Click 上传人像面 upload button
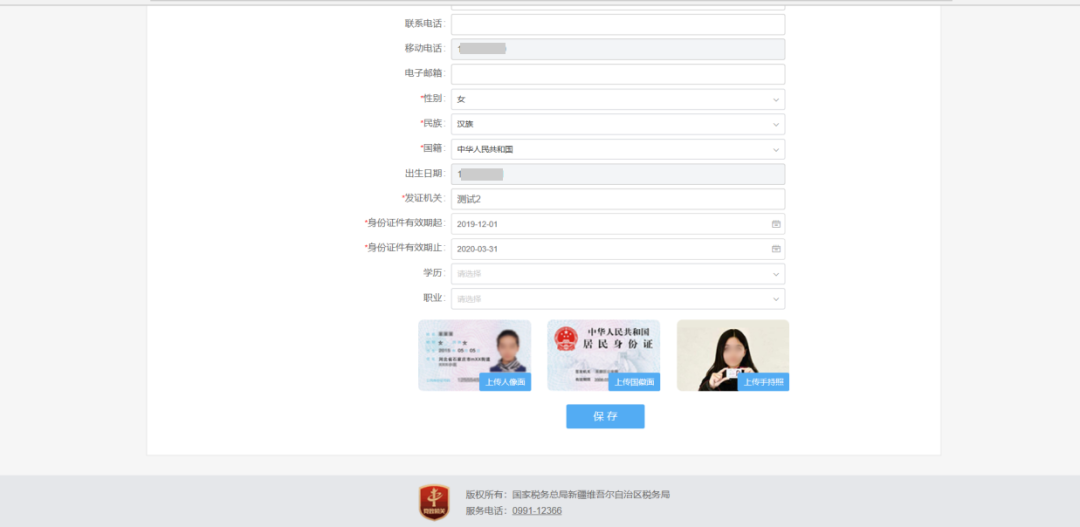The image size is (1080, 527). tap(505, 382)
